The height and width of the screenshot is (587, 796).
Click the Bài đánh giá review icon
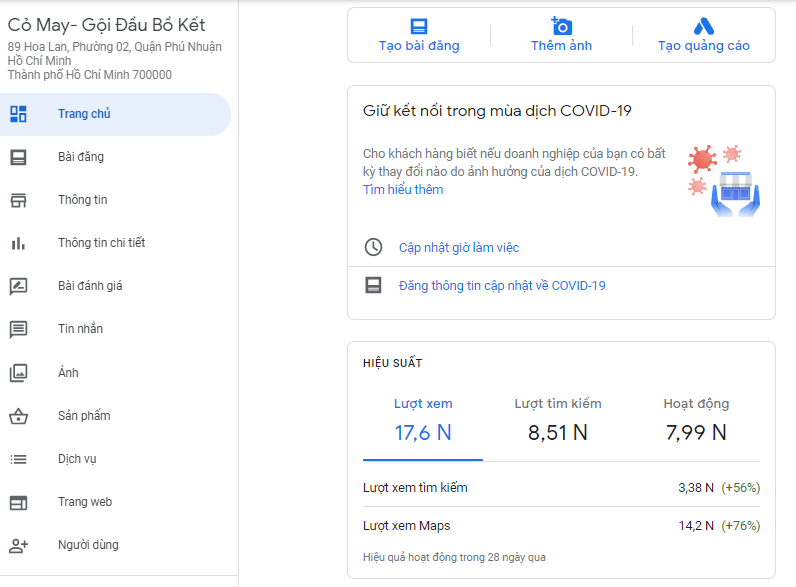click(18, 286)
